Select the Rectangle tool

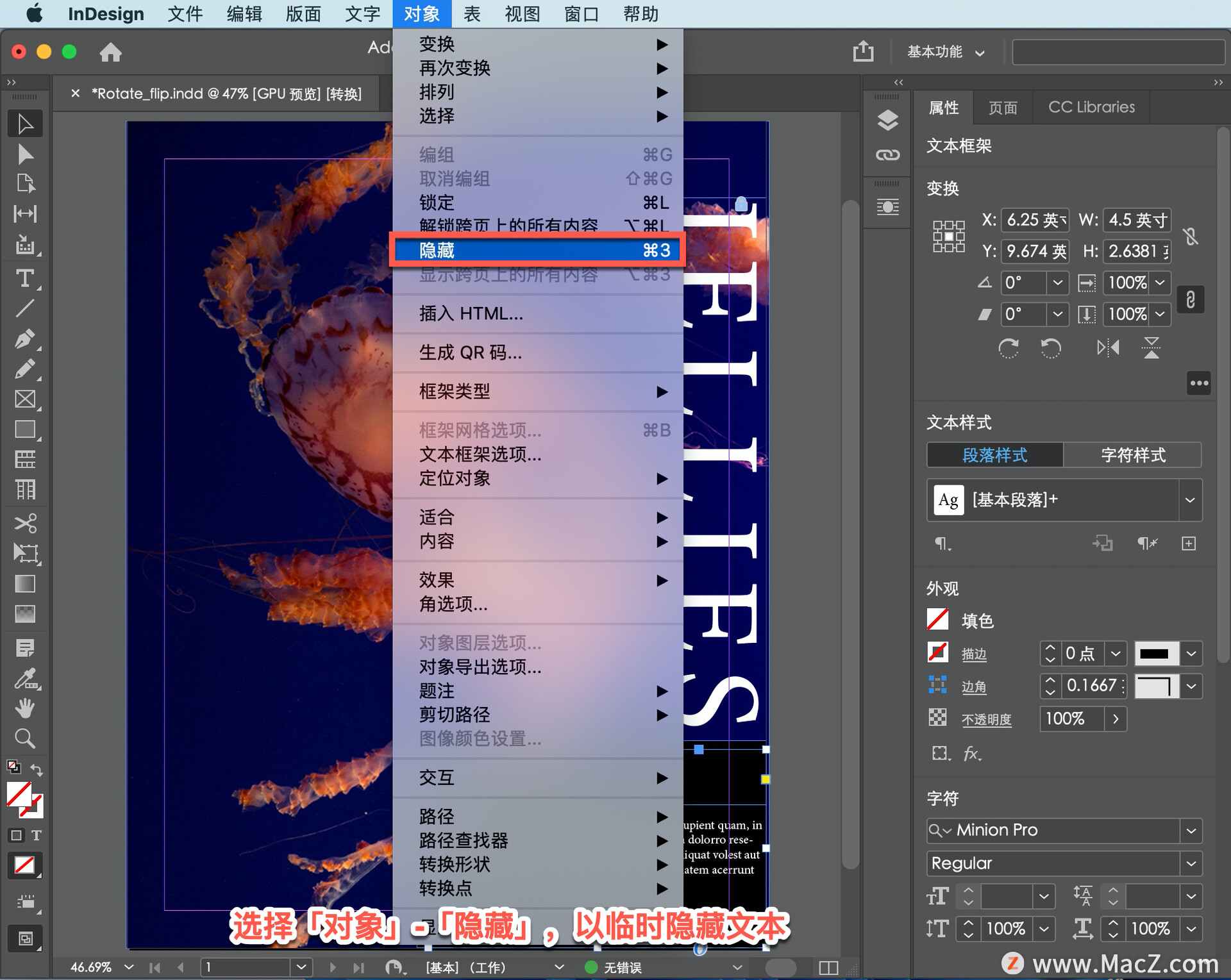pos(25,429)
